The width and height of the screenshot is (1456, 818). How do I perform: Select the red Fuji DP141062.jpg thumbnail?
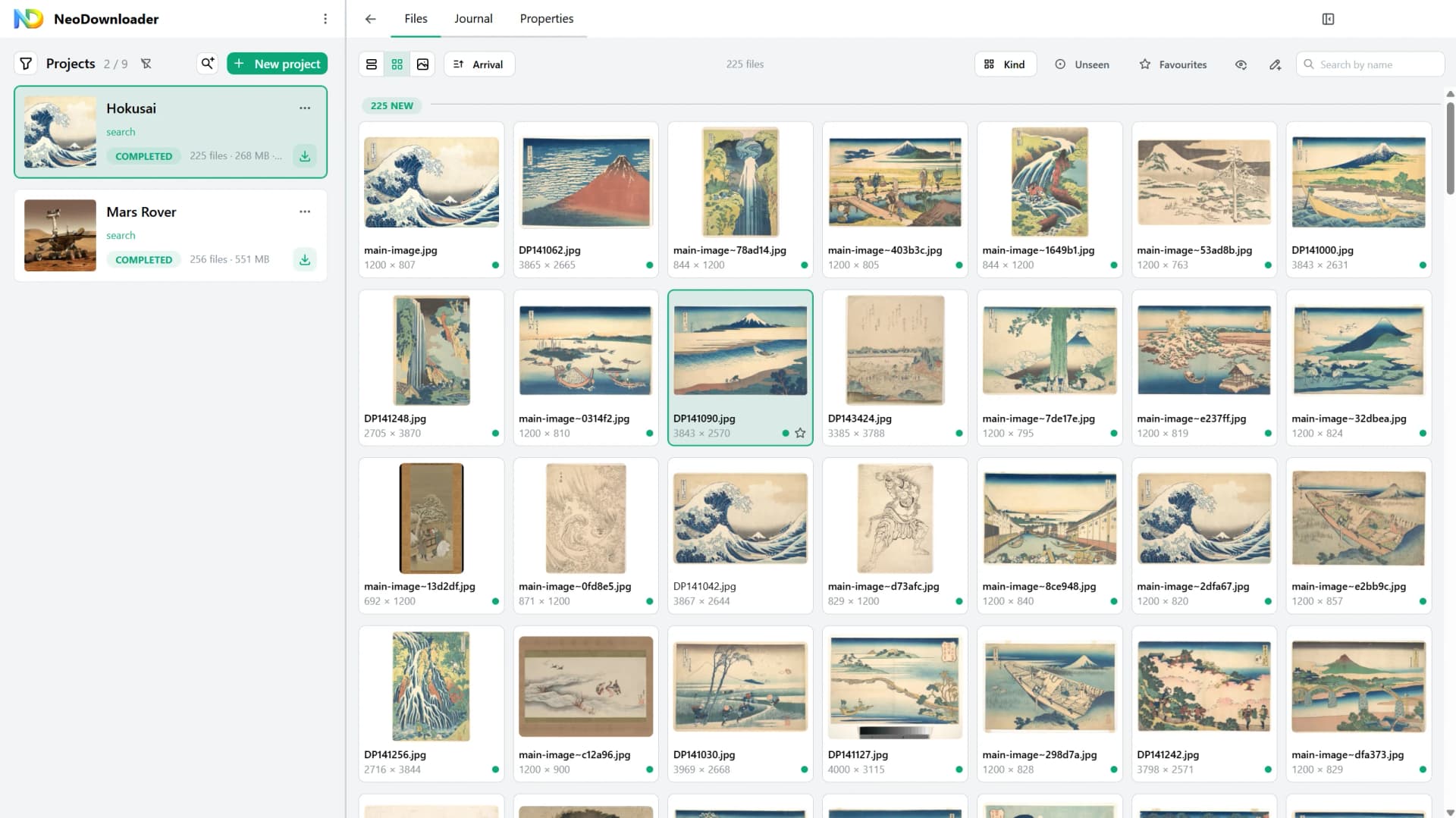[x=586, y=182]
